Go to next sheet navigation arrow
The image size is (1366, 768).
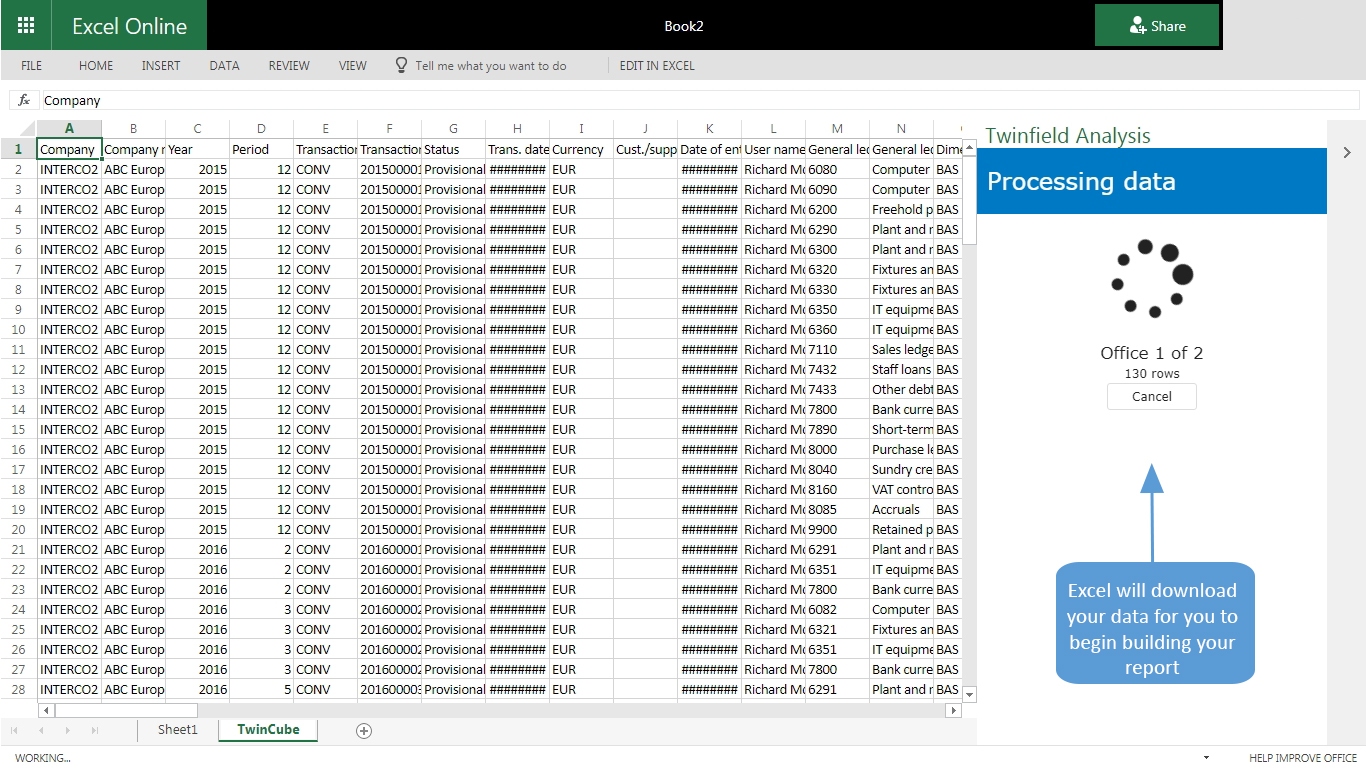69,731
